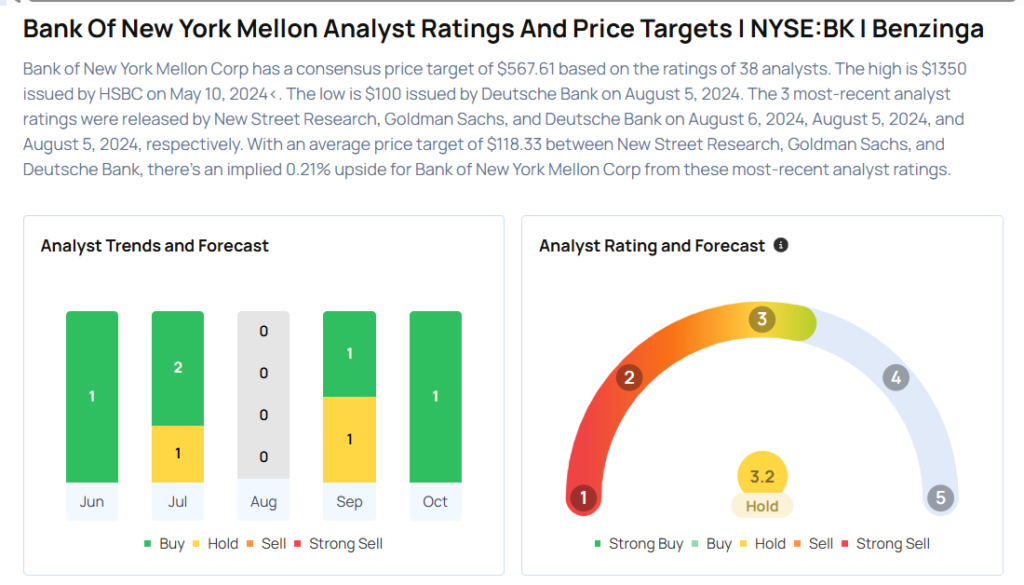
Task: Click gauge marker number 2
Action: 629,377
